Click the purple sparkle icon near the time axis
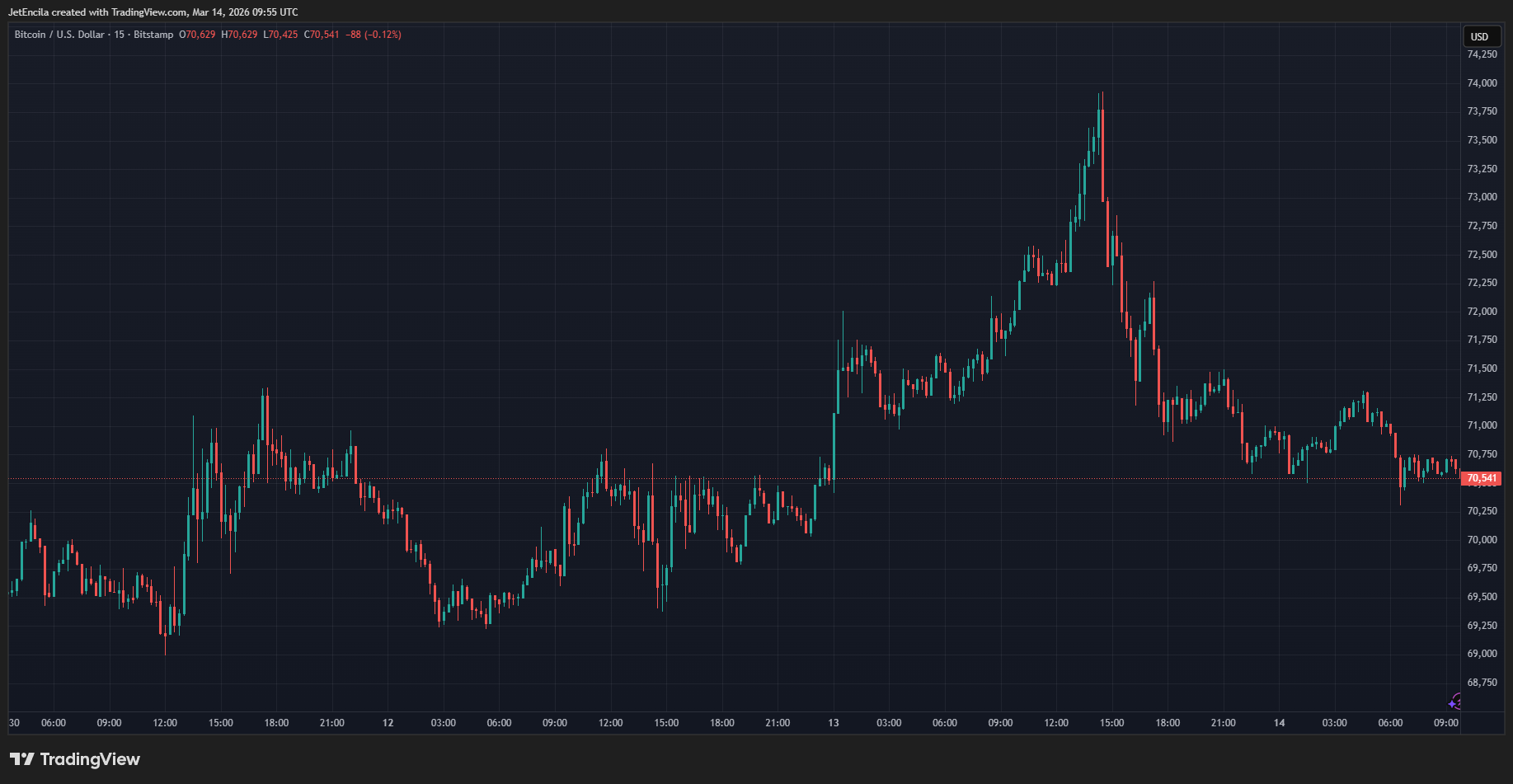 click(1454, 702)
